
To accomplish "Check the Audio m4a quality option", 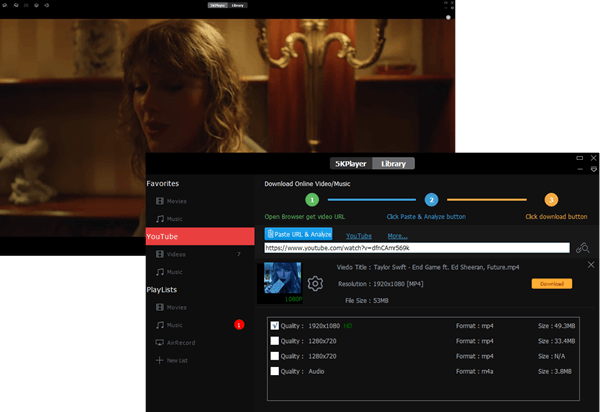I will click(x=275, y=371).
